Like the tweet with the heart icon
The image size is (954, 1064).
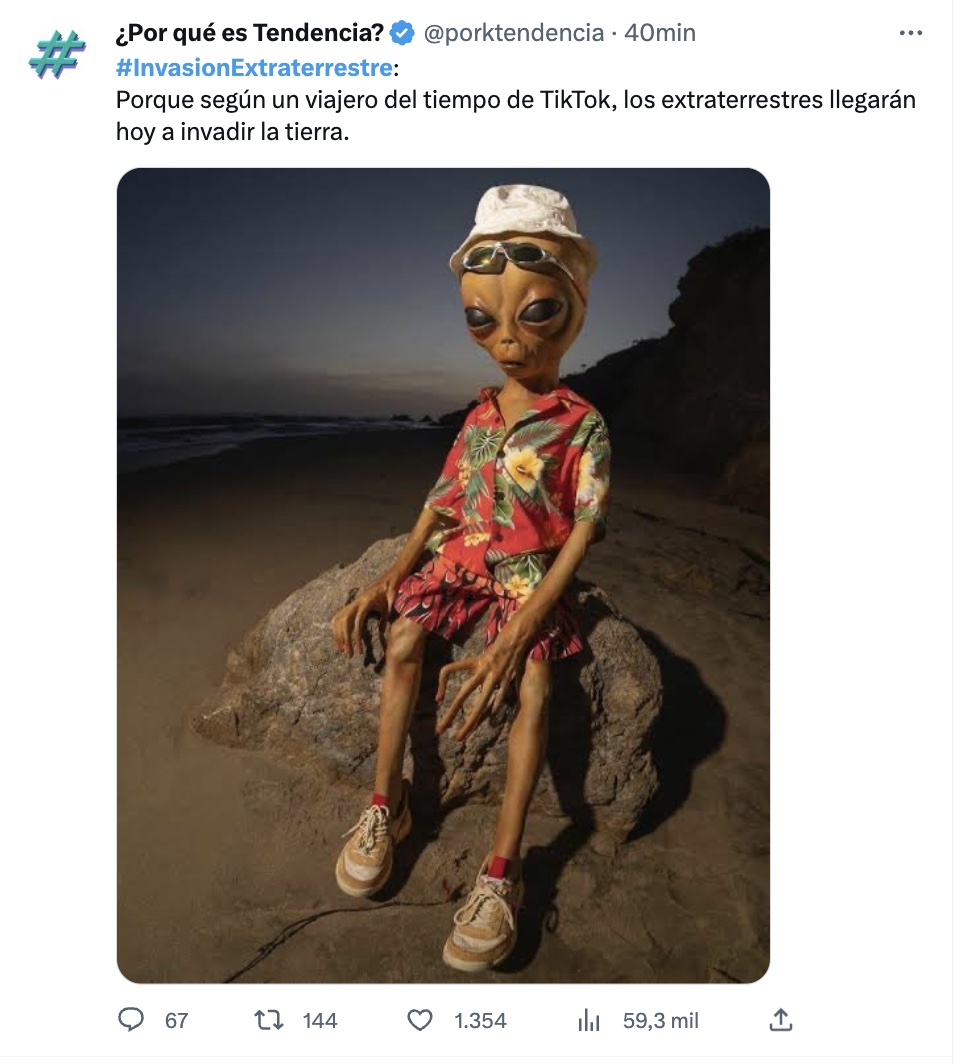click(x=419, y=1020)
